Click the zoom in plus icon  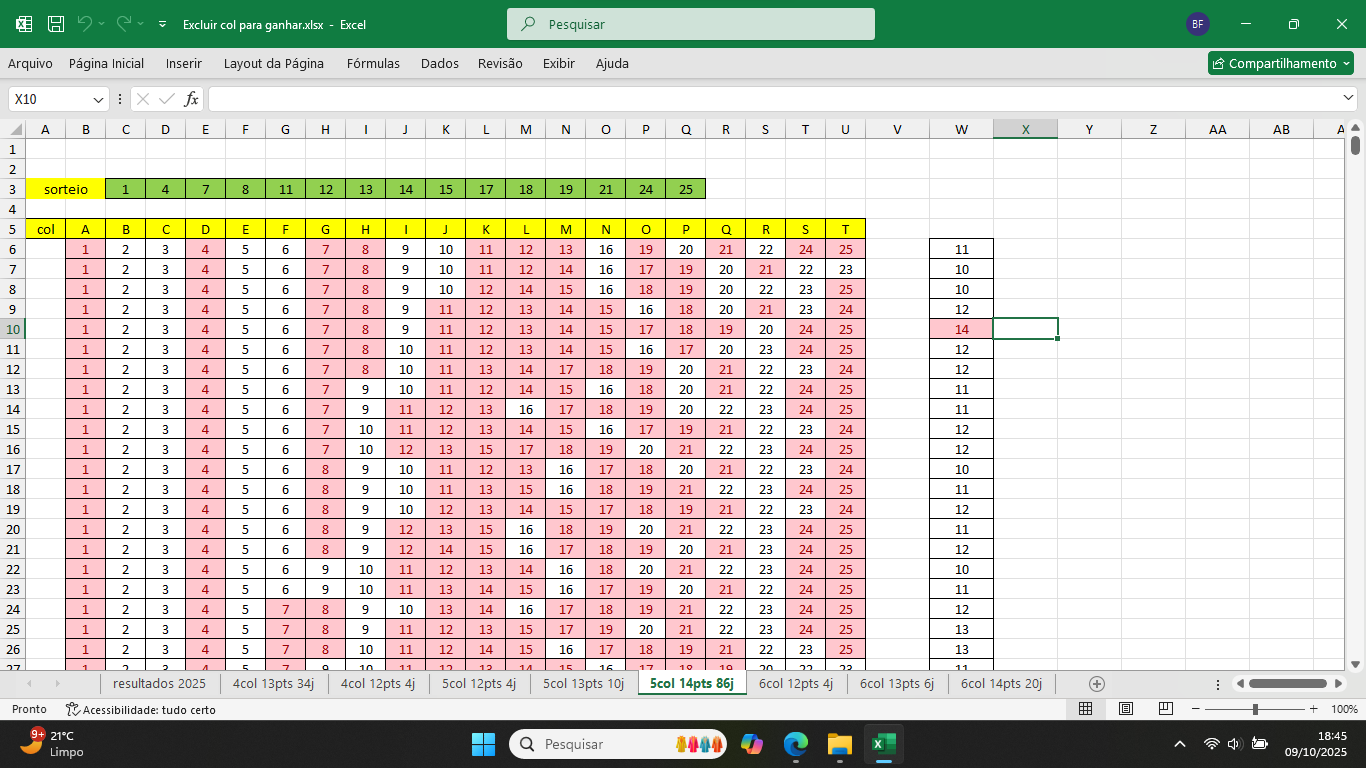point(1313,709)
